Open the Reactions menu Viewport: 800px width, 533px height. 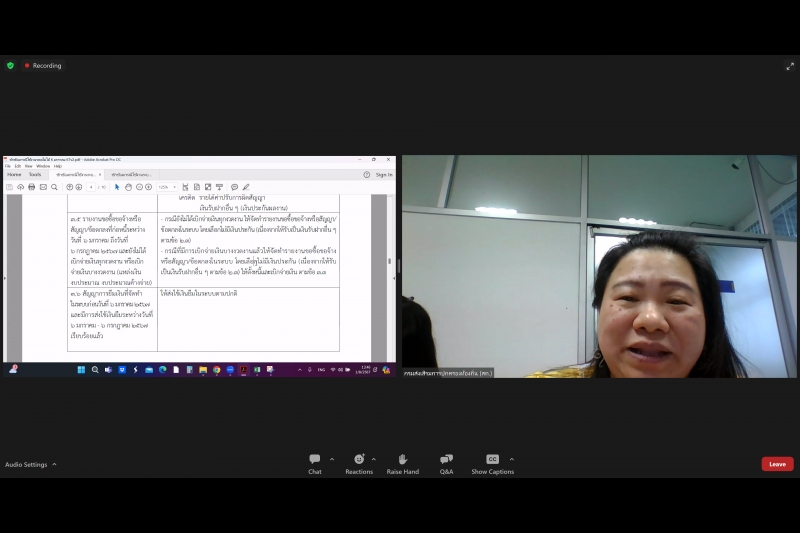click(358, 463)
